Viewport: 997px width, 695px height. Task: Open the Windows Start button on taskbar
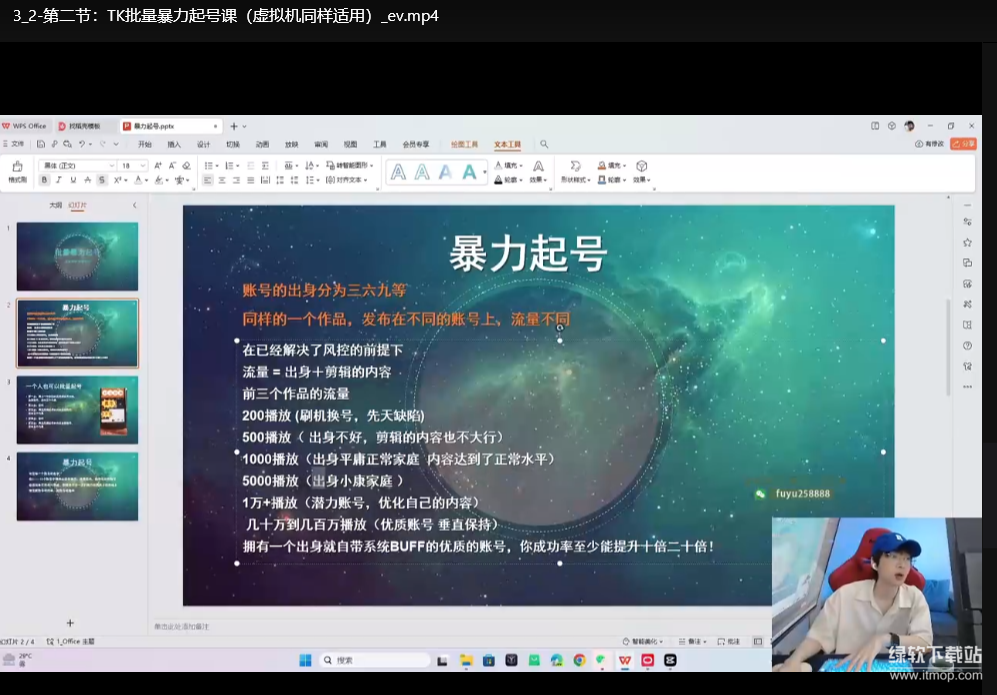pyautogui.click(x=305, y=660)
